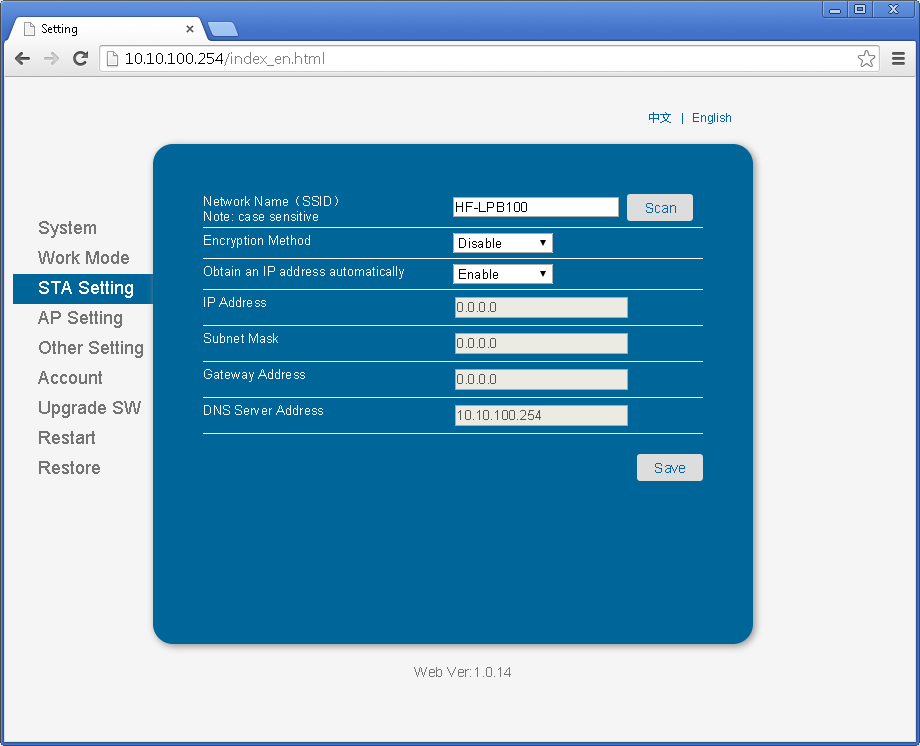Open the Obtain IP address automatically dropdown
The height and width of the screenshot is (746, 920).
tap(502, 273)
